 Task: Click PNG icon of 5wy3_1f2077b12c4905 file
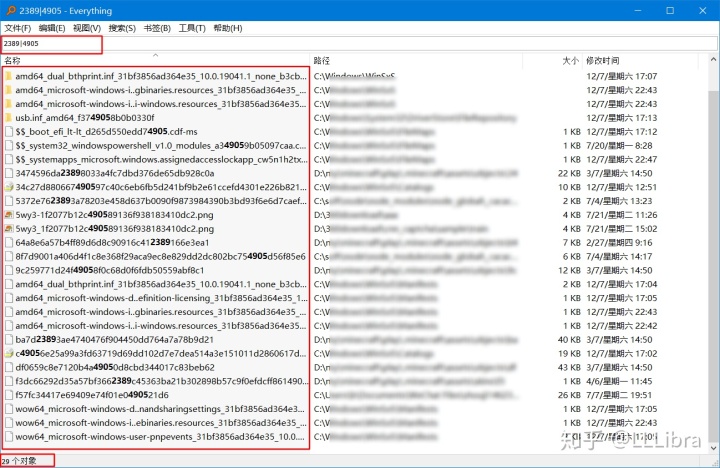(9, 229)
